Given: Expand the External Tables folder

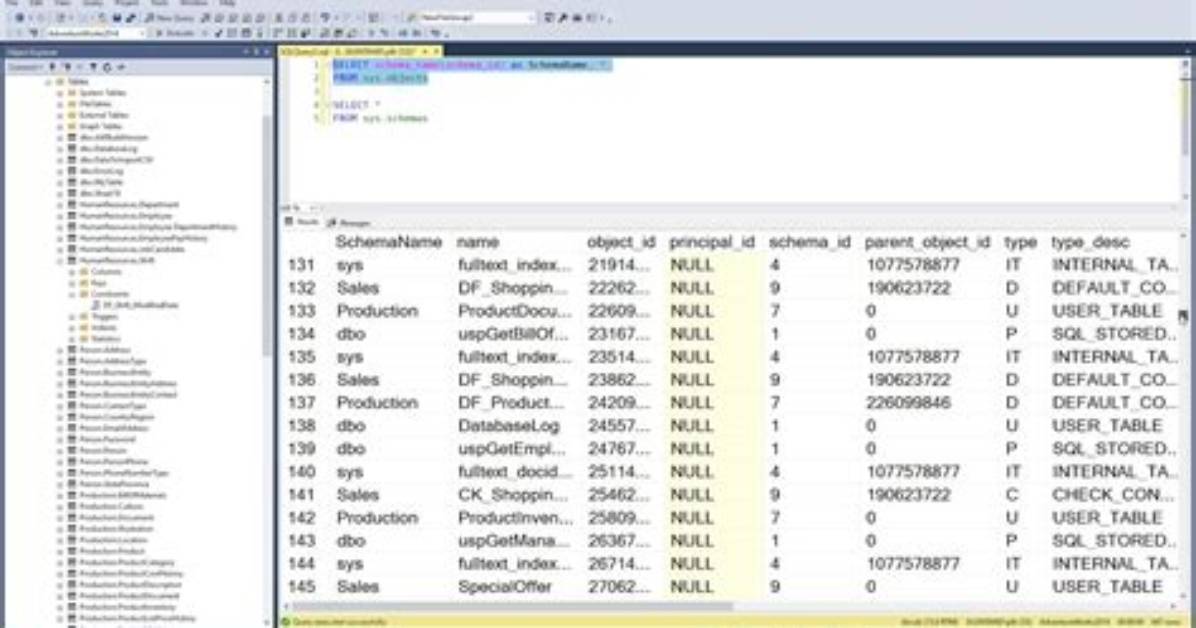Looking at the screenshot, I should pyautogui.click(x=60, y=115).
